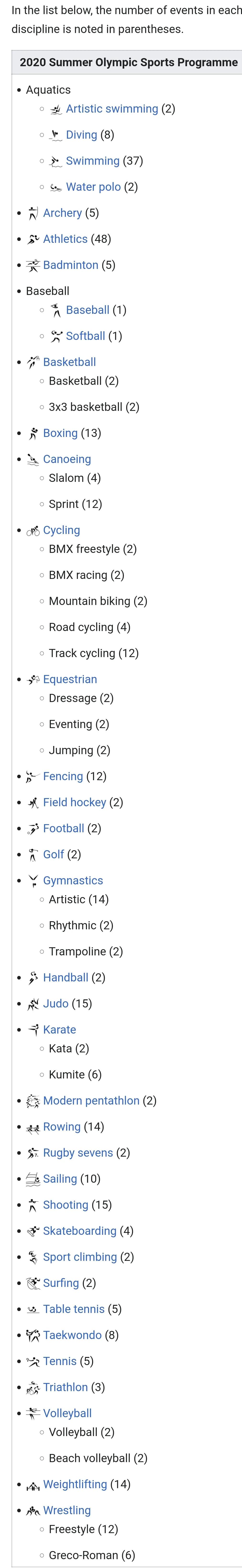242x1568 pixels.
Task: Visit the Taekwondo link
Action: [x=72, y=1335]
